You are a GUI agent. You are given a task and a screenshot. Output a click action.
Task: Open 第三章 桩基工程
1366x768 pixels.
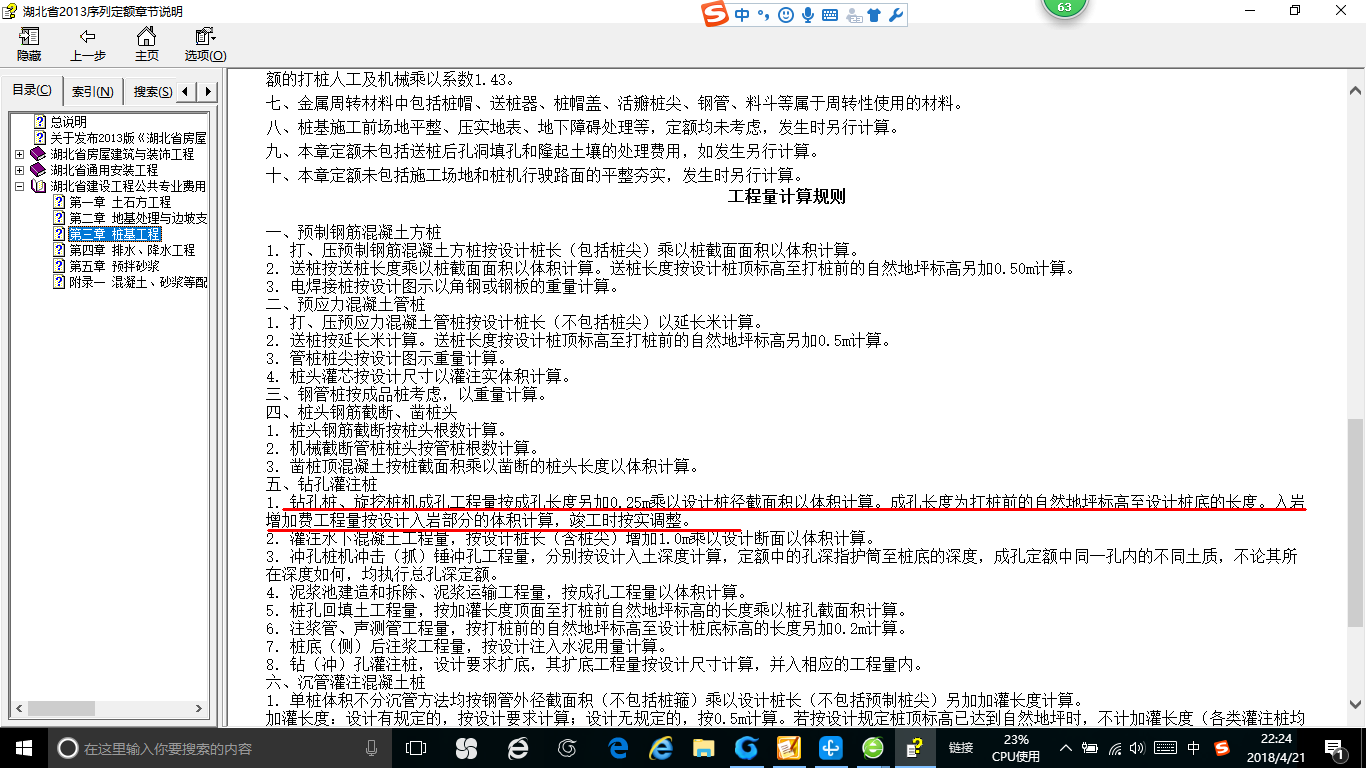114,234
